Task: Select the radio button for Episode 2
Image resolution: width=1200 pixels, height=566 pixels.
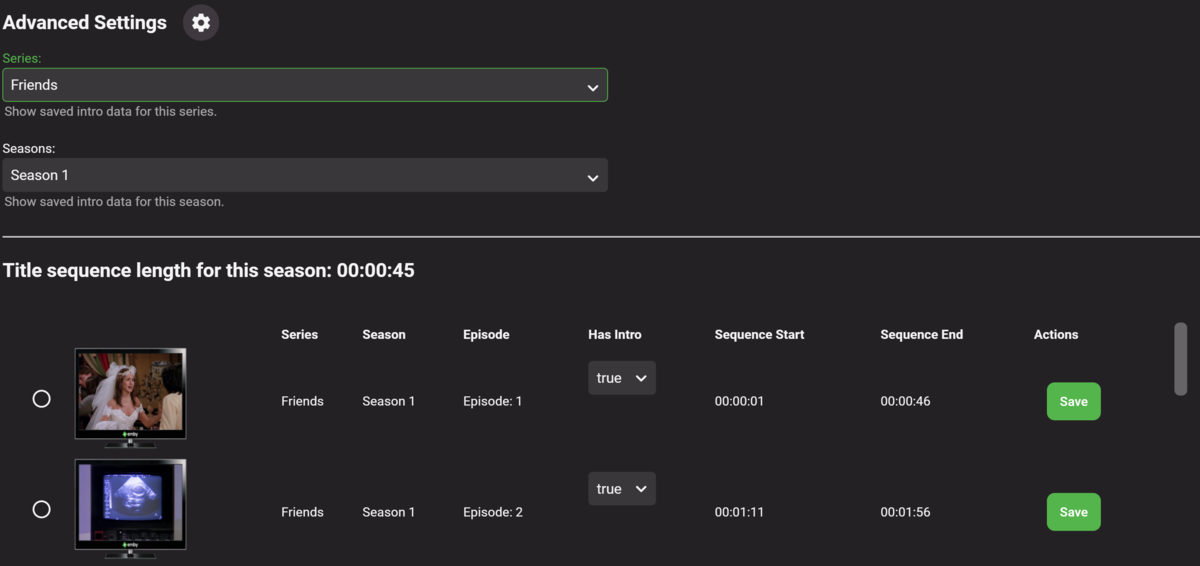Action: point(41,509)
